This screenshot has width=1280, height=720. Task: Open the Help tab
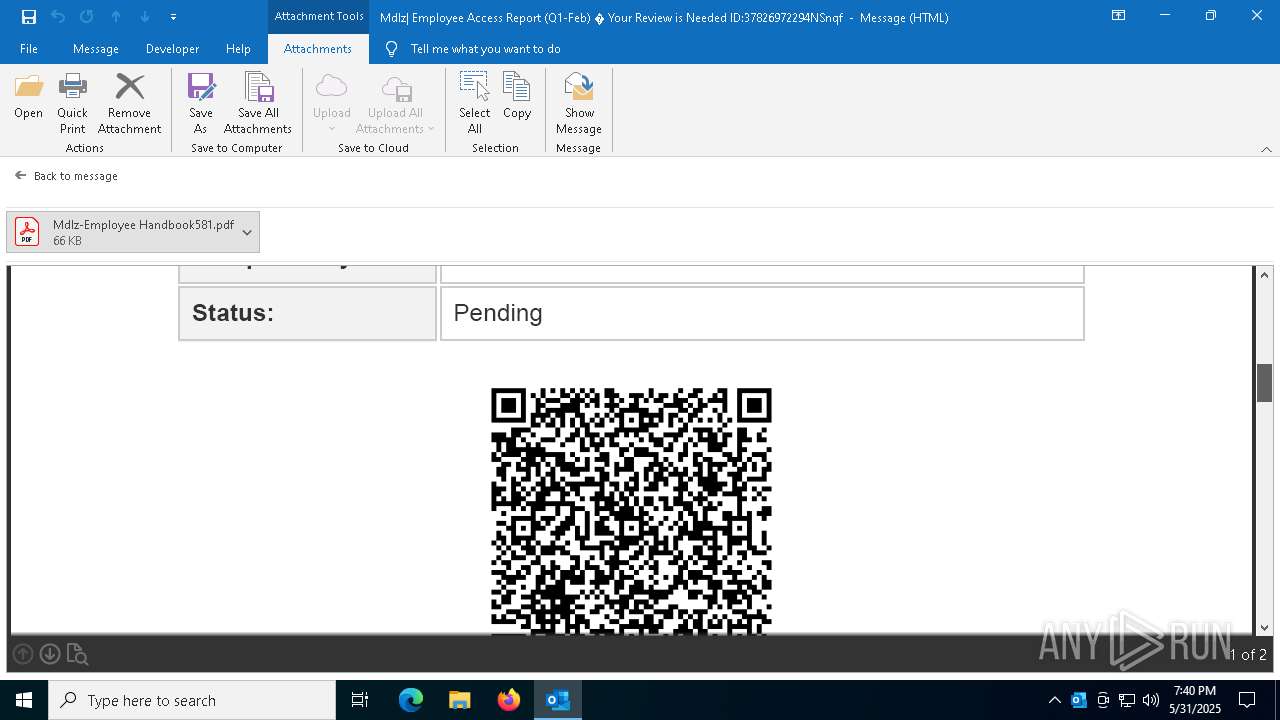tap(238, 49)
